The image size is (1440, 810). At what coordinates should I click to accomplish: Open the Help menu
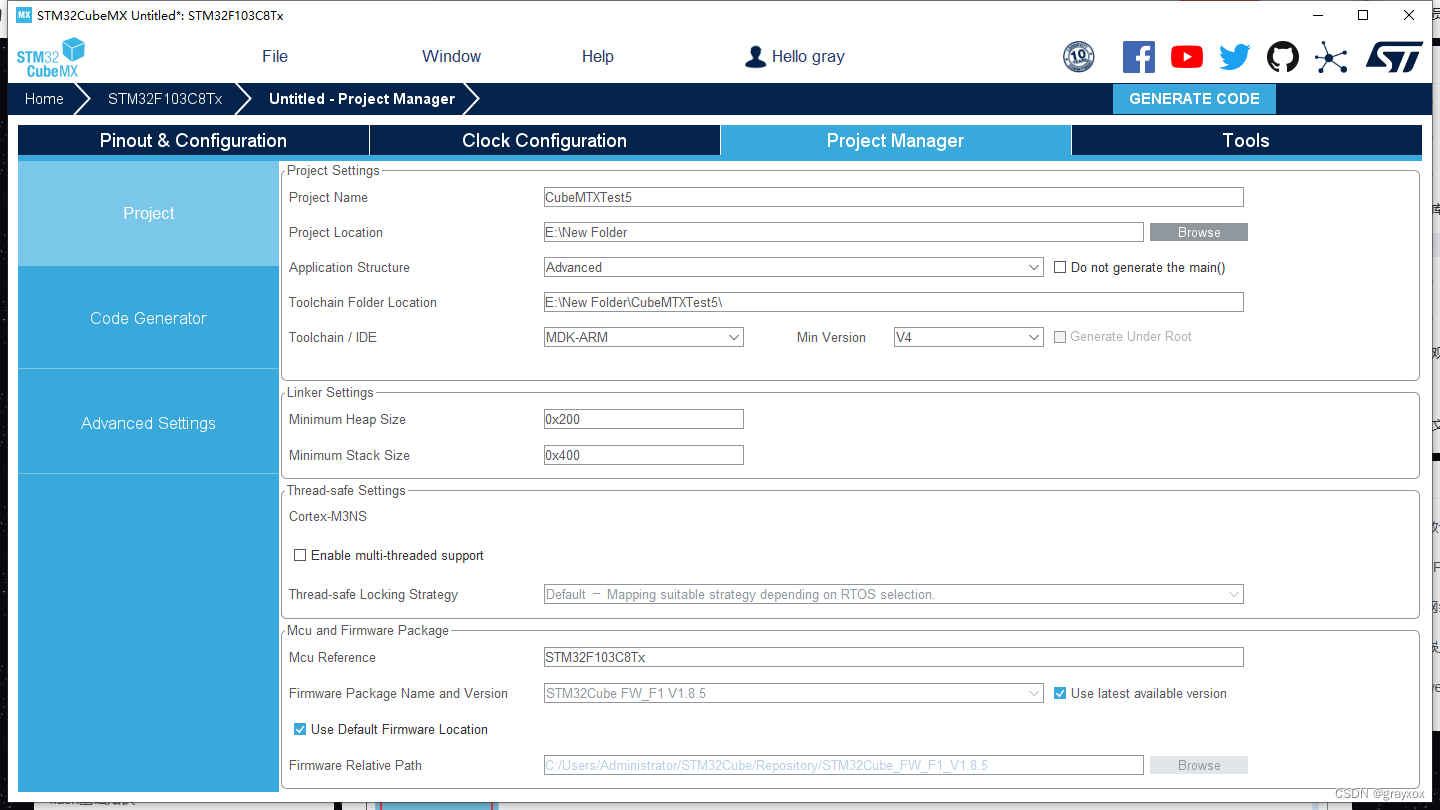(598, 57)
